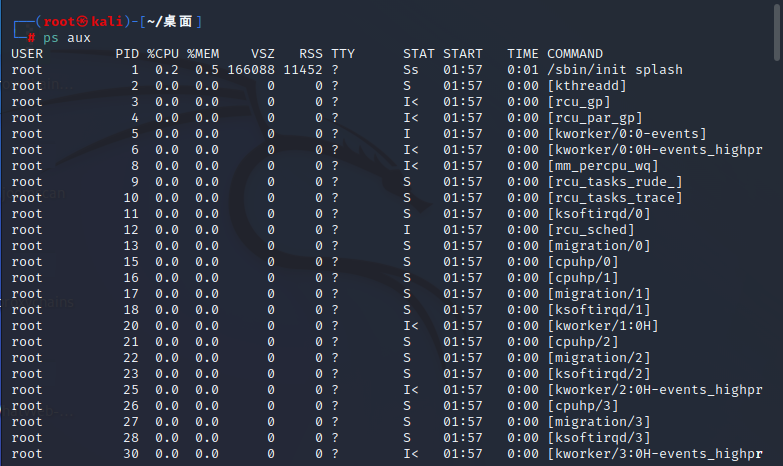
Task: Click the [kthreadd] process name
Action: point(587,86)
